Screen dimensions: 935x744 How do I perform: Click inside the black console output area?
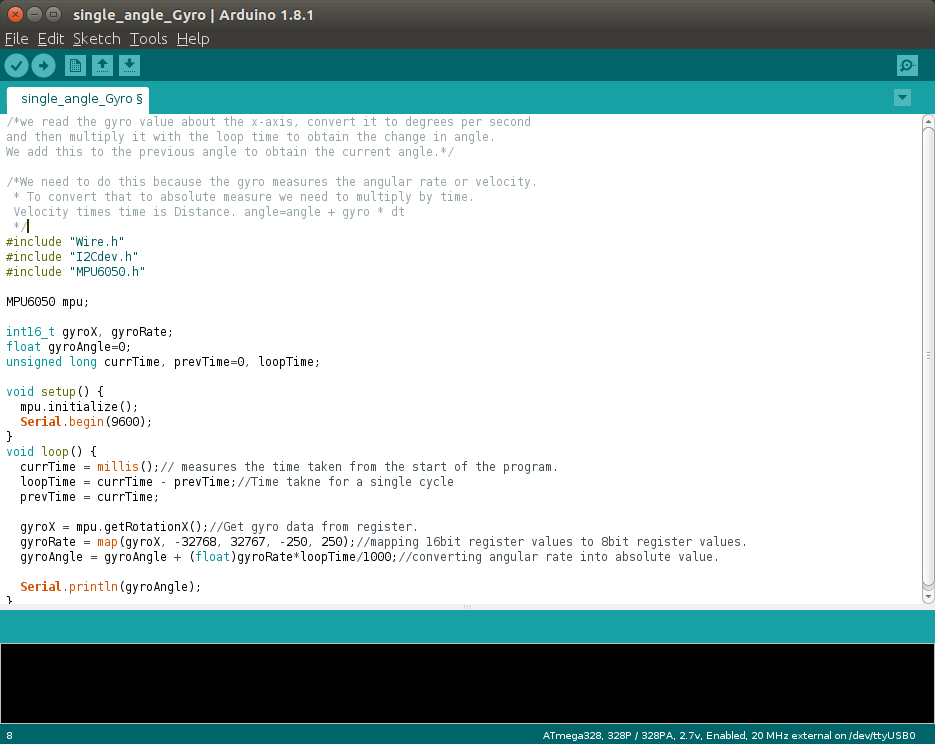(x=468, y=683)
